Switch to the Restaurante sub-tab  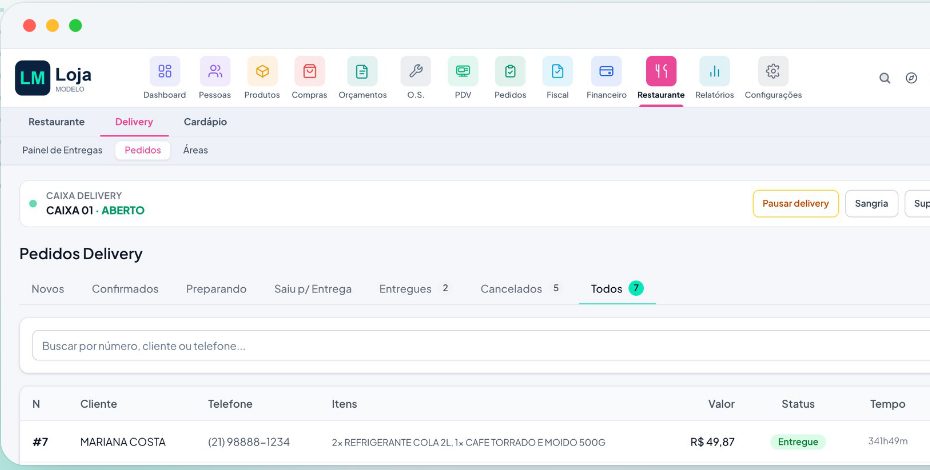click(x=56, y=122)
